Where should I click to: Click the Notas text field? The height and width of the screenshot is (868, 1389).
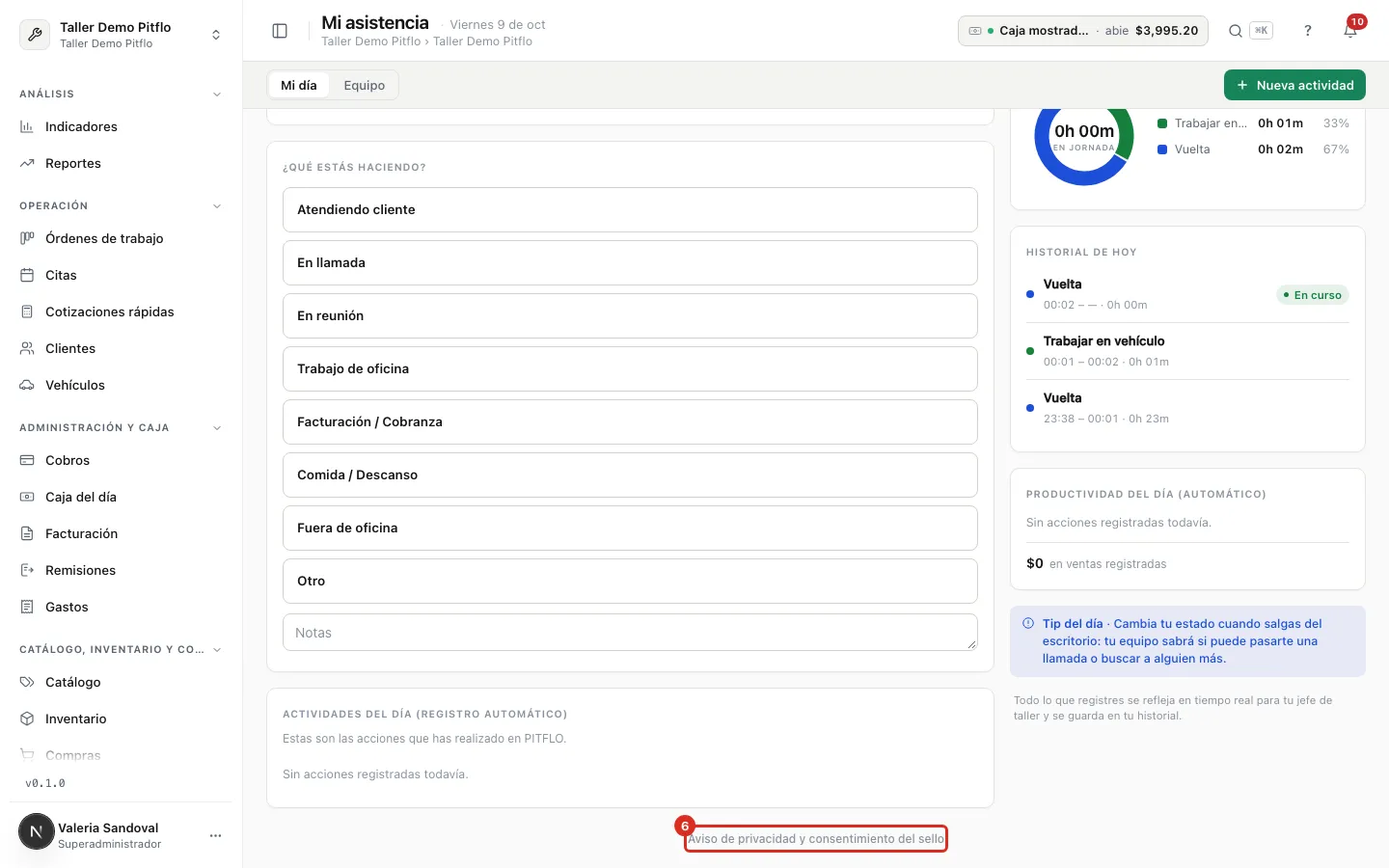point(630,633)
